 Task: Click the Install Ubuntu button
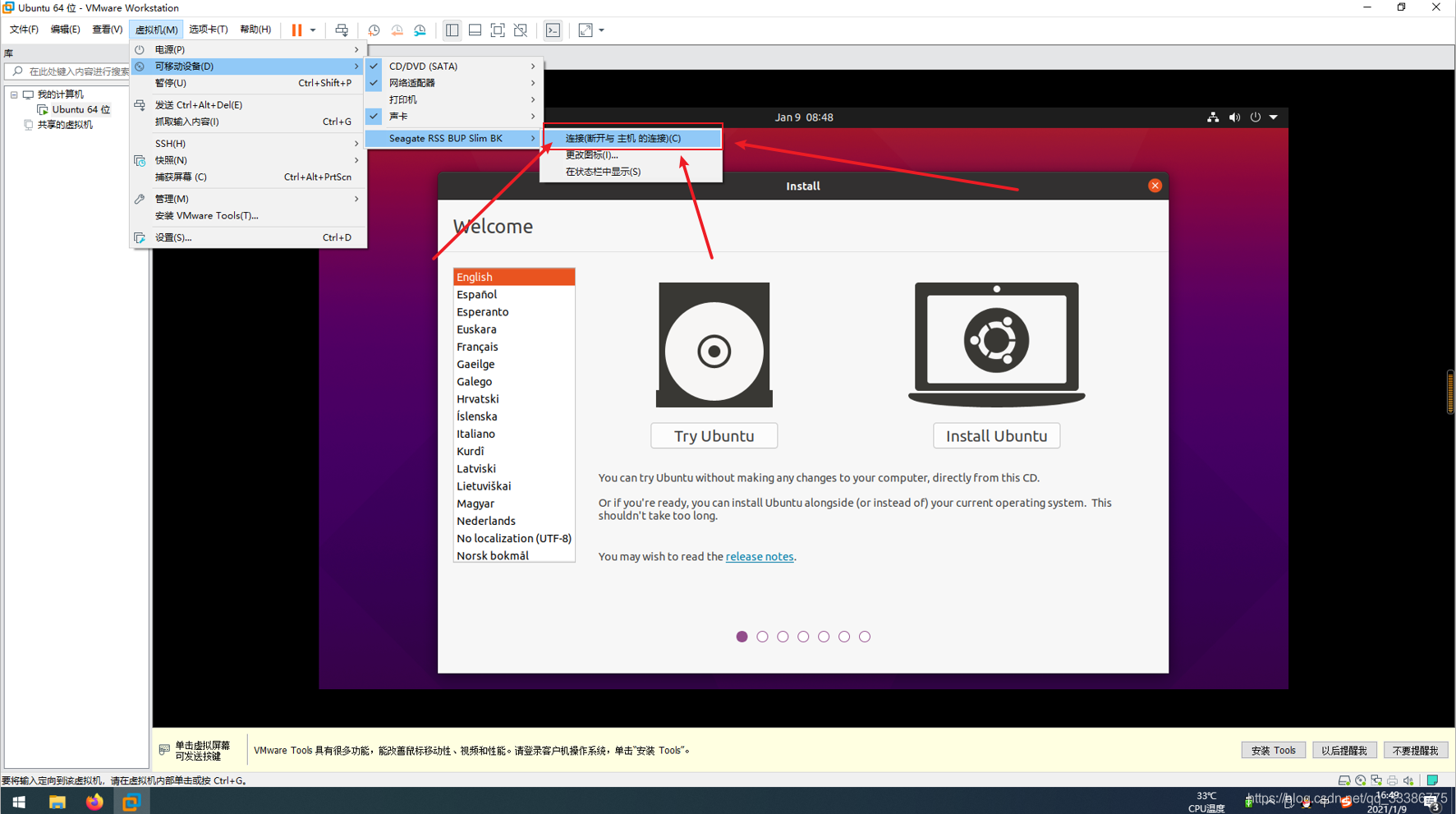coord(996,435)
